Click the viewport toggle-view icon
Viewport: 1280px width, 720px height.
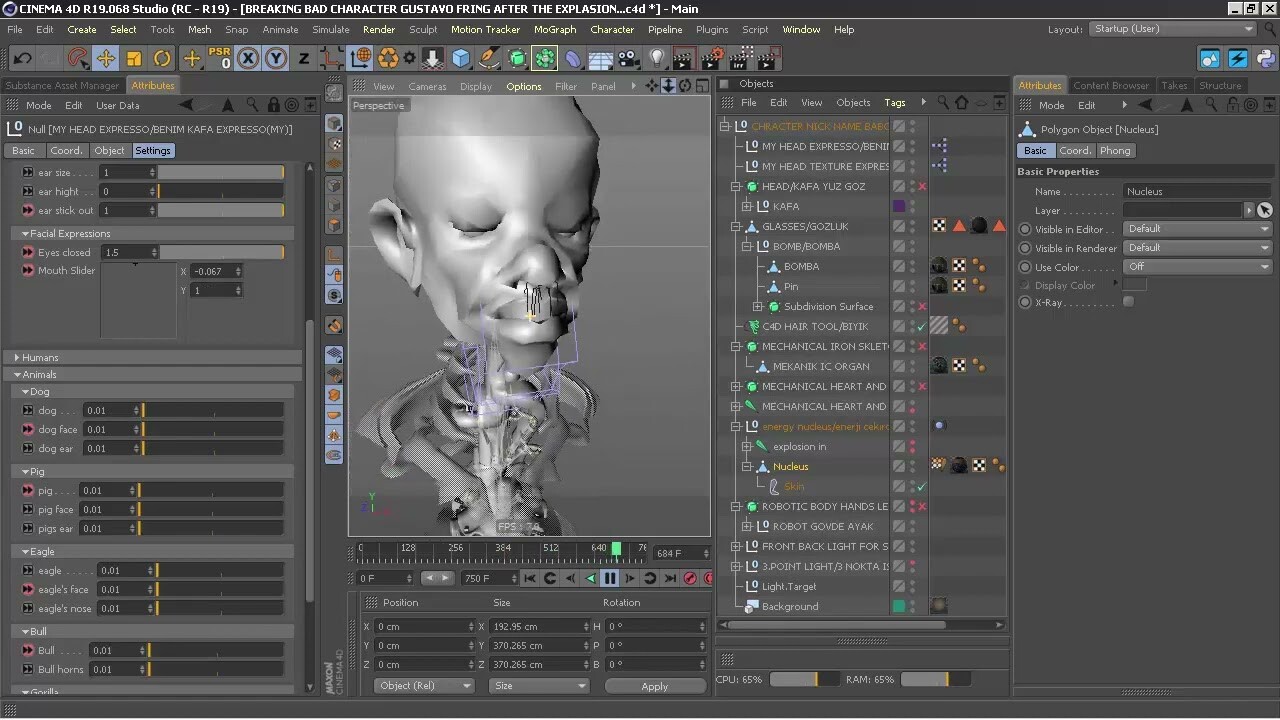(x=702, y=86)
